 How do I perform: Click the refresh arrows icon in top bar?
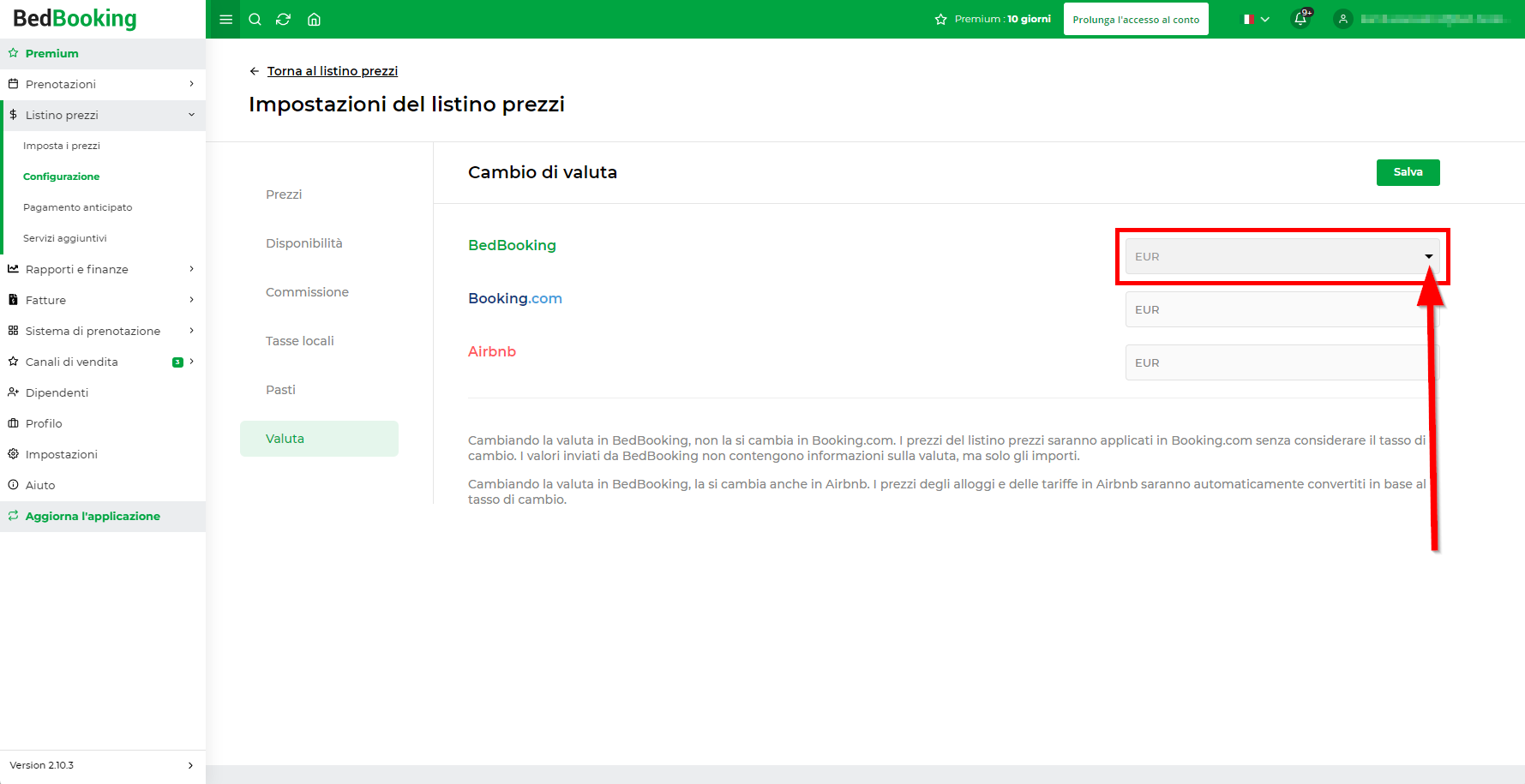[x=284, y=20]
